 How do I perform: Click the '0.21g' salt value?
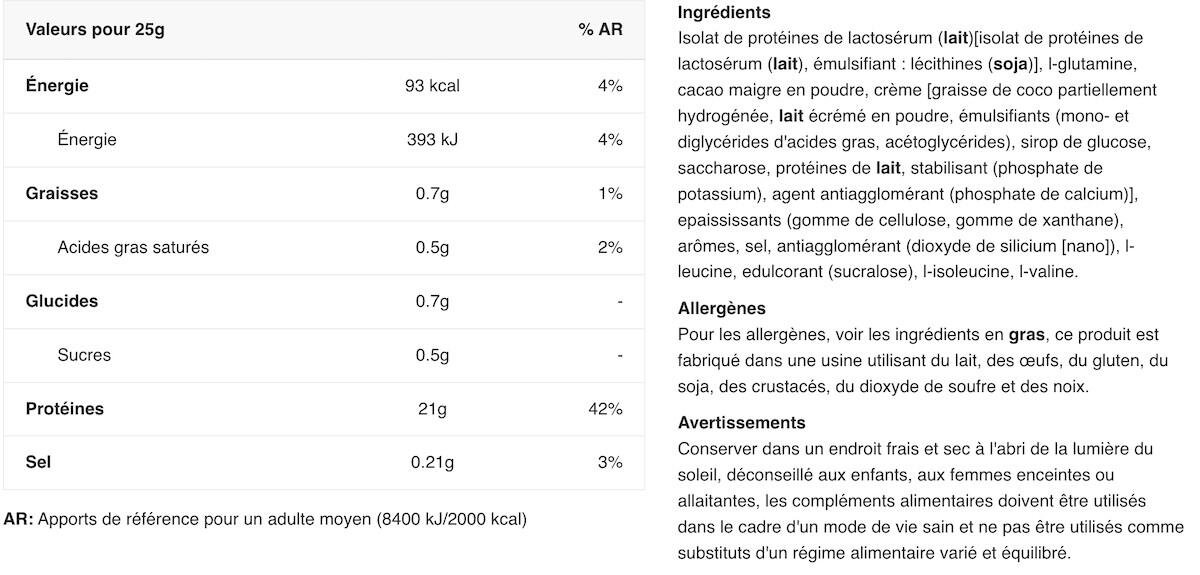(x=432, y=463)
